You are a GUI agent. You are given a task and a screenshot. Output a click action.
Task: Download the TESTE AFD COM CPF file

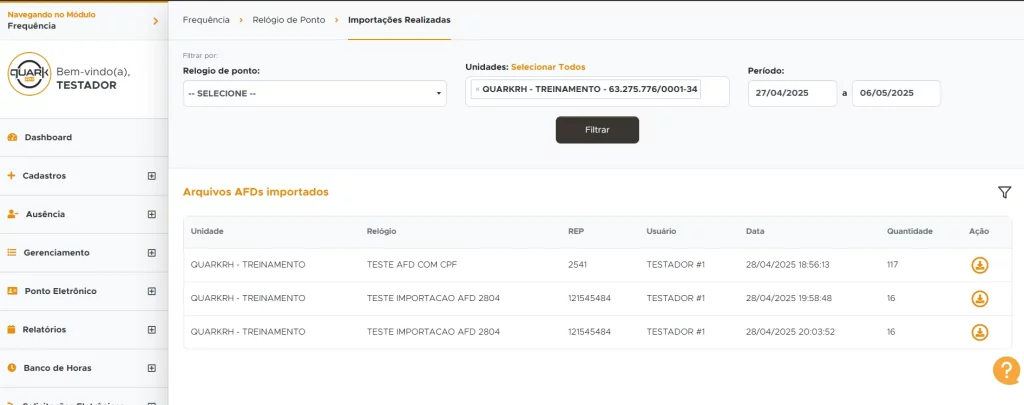coord(980,265)
